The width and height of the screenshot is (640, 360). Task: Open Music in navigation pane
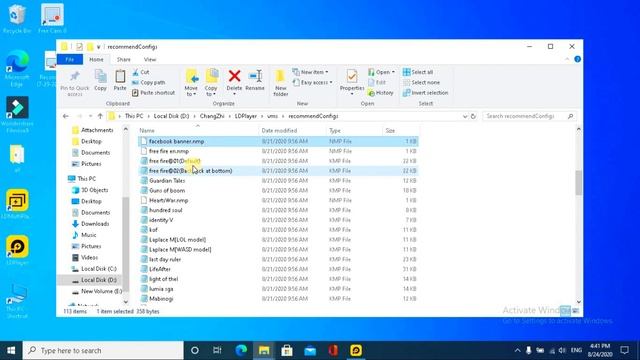tap(88, 235)
